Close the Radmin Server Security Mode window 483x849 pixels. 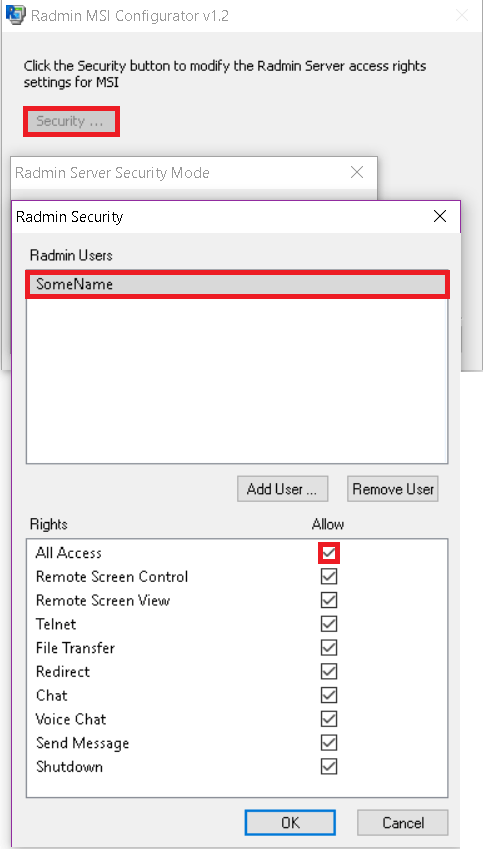(357, 172)
